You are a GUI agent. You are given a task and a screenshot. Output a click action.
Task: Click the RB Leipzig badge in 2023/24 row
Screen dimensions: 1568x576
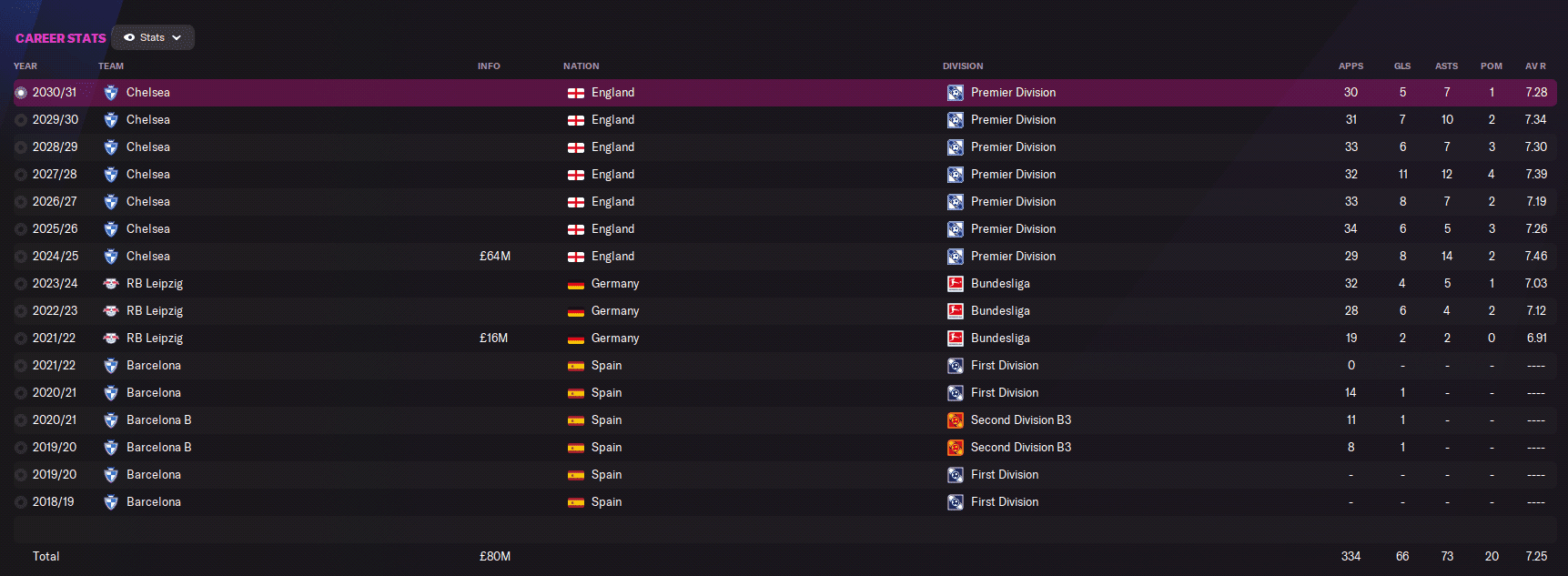pos(111,284)
